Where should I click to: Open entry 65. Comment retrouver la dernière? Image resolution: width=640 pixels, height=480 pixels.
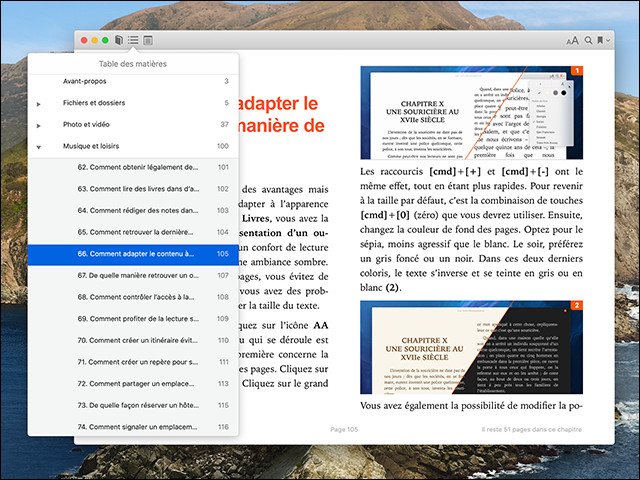[133, 232]
